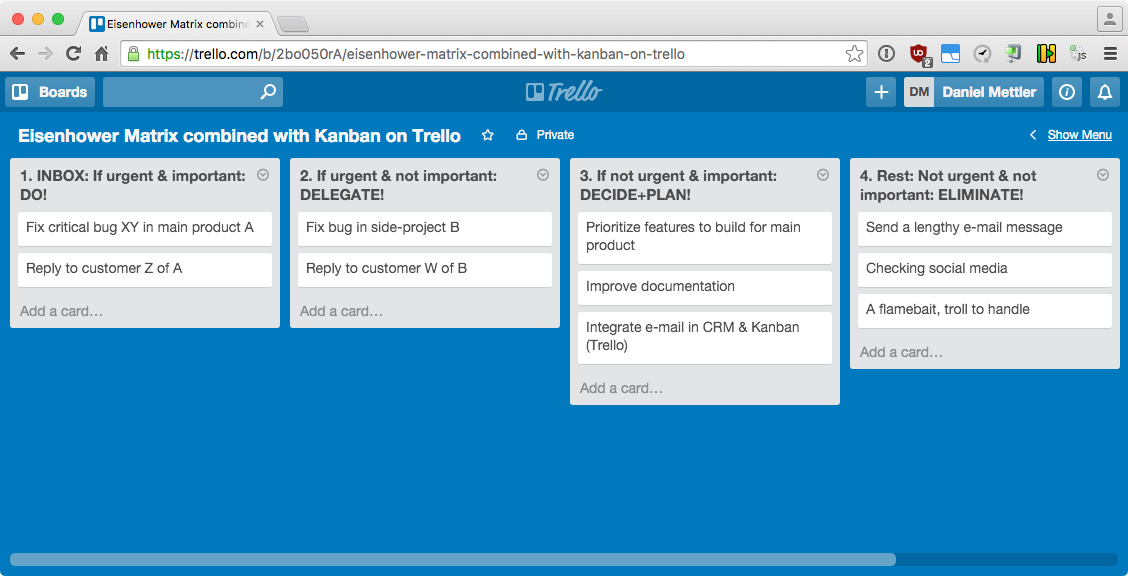Open list actions for the DECIDE+PLAN list
Image resolution: width=1128 pixels, height=576 pixels.
(823, 175)
